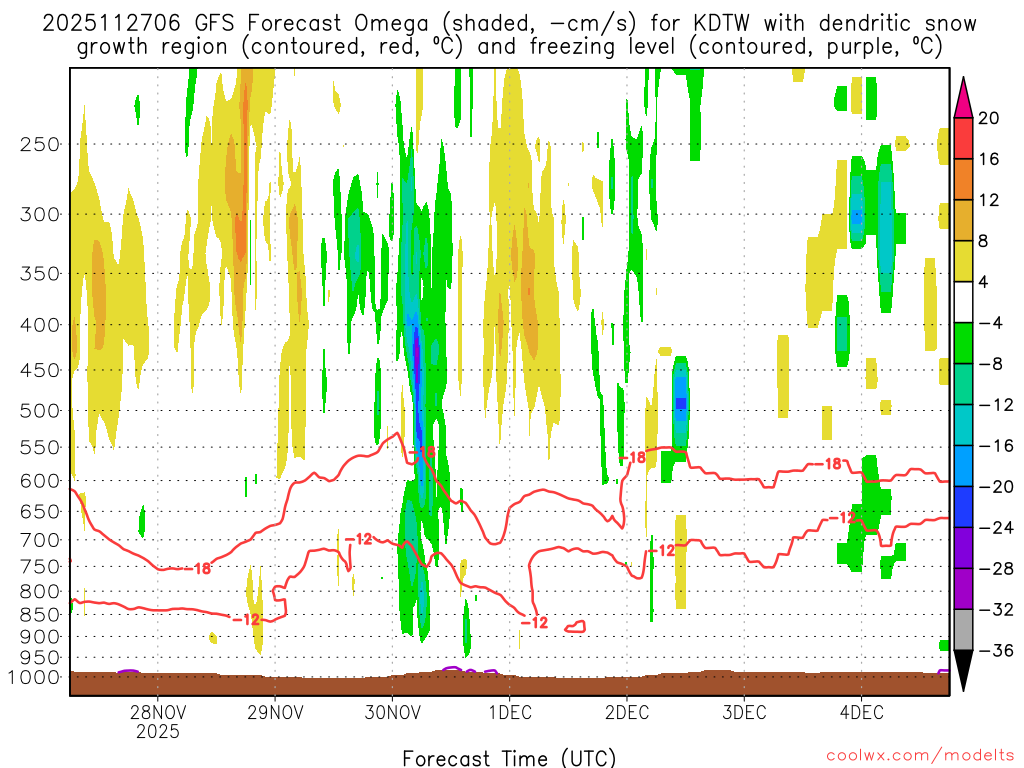Screen dimensions: 1024x768
Task: Click the light blue -16 to -20 swatch
Action: [x=963, y=466]
